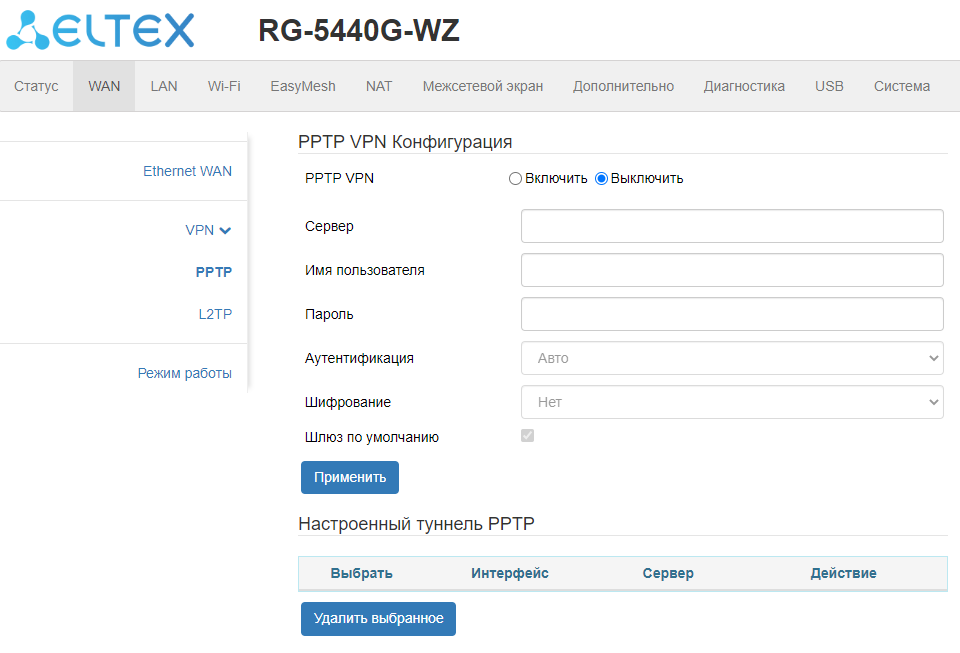Open the Режим работы link
Viewport: 960px width, 653px height.
click(x=185, y=373)
